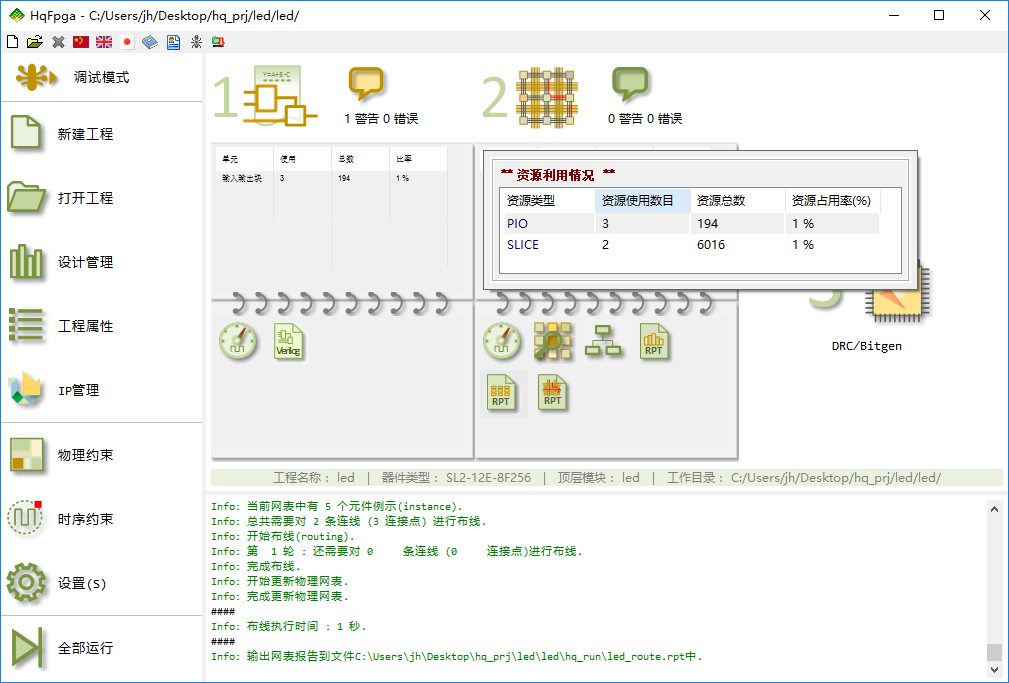Click the log panel vertical scrollbar
This screenshot has height=683, width=1009.
pyautogui.click(x=994, y=580)
